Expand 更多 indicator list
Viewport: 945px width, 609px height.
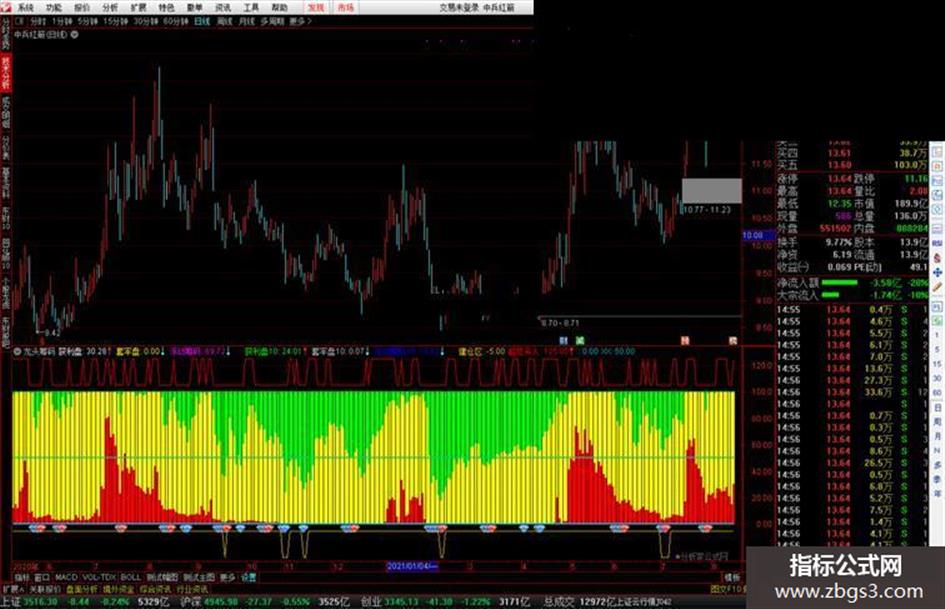click(228, 577)
